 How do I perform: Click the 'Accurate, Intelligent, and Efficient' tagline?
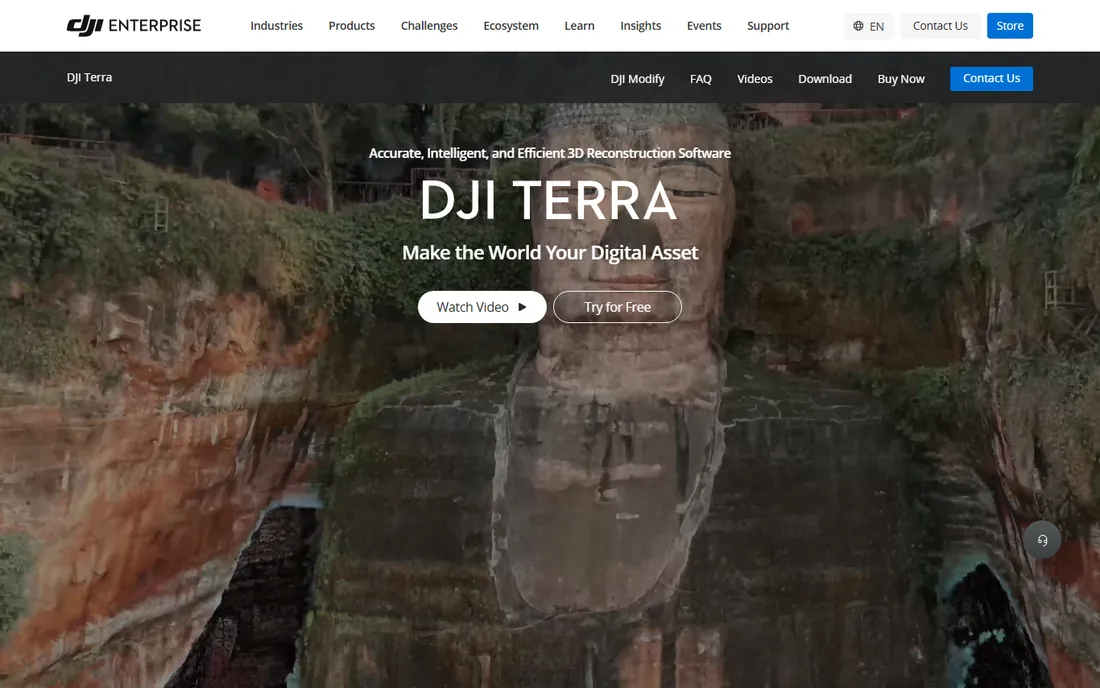[x=550, y=153]
